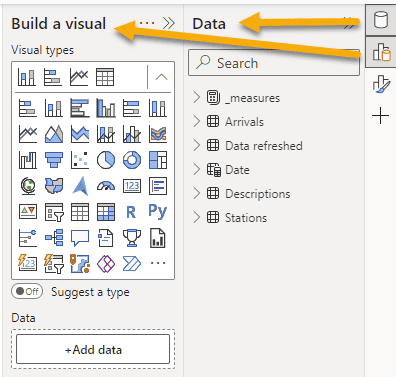The width and height of the screenshot is (396, 377).
Task: Select Matrix visual
Action: point(106,212)
